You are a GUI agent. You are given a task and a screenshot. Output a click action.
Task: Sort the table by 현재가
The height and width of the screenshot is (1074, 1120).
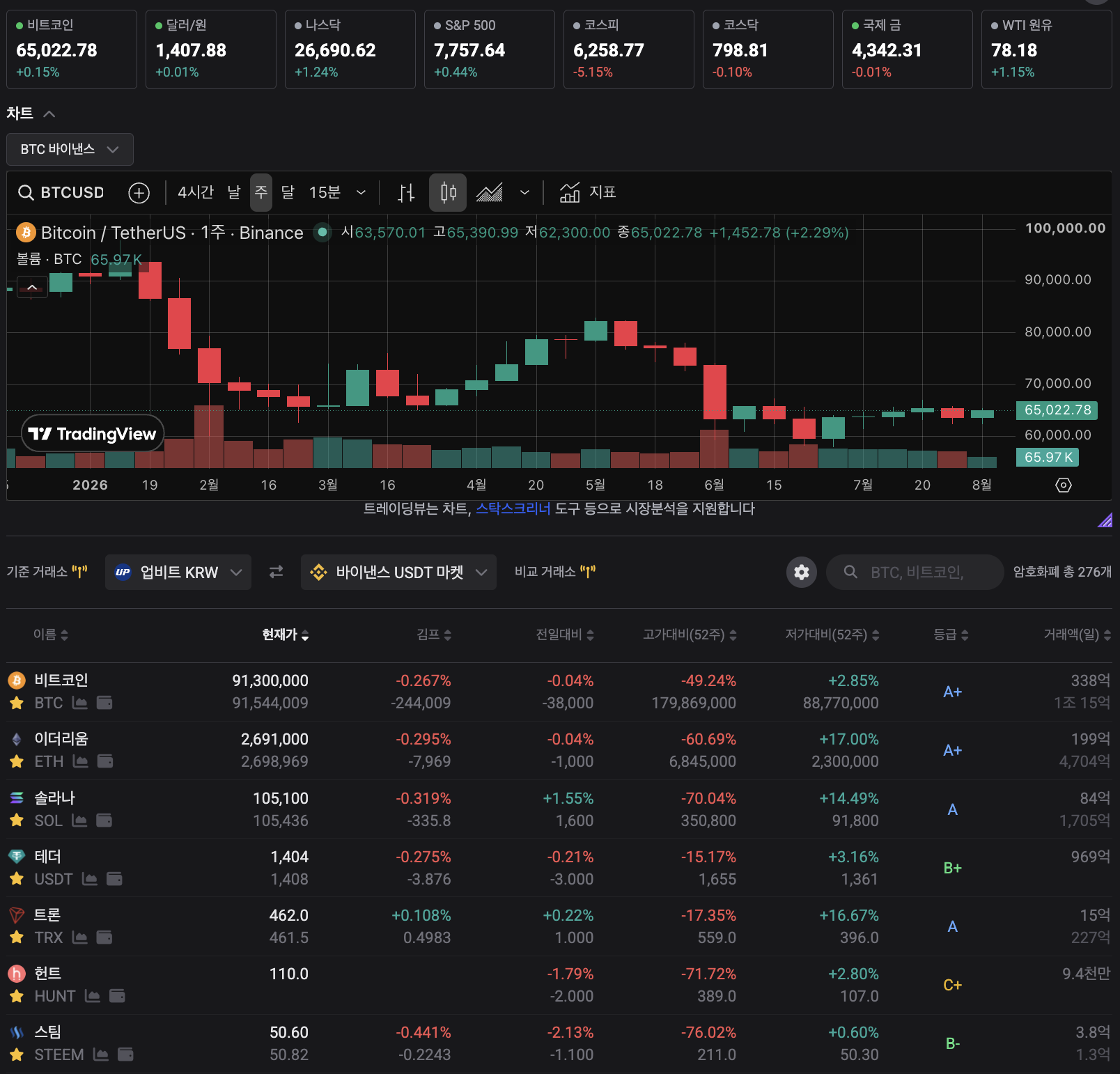point(286,635)
